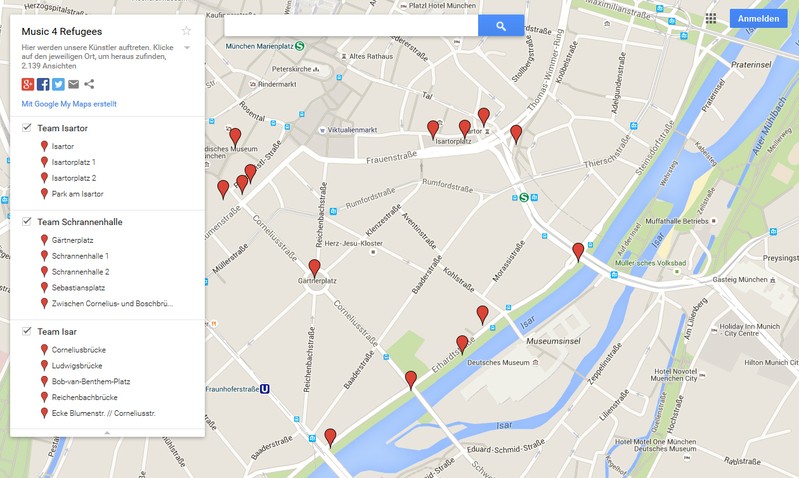Open 'Mit Google My Maps erstellt' link
The width and height of the screenshot is (799, 478).
click(x=69, y=103)
